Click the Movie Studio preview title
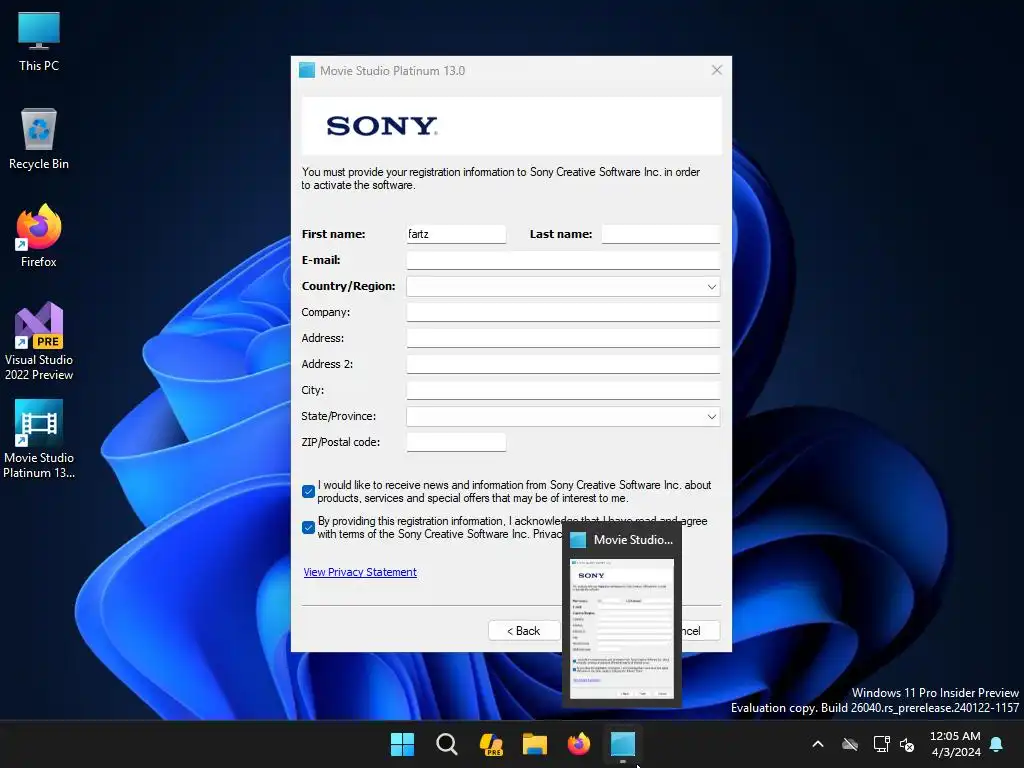The image size is (1024, 768). (x=633, y=539)
